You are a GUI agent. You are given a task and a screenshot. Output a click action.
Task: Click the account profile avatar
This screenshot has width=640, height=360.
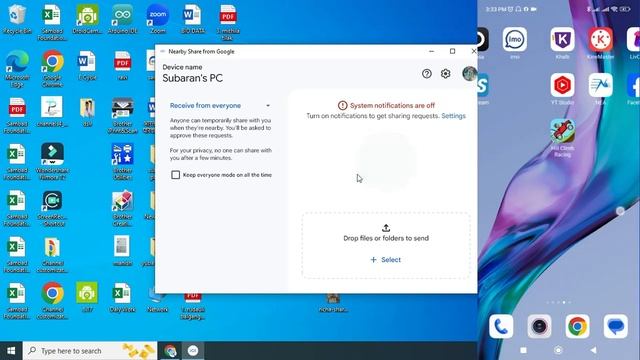coord(469,73)
